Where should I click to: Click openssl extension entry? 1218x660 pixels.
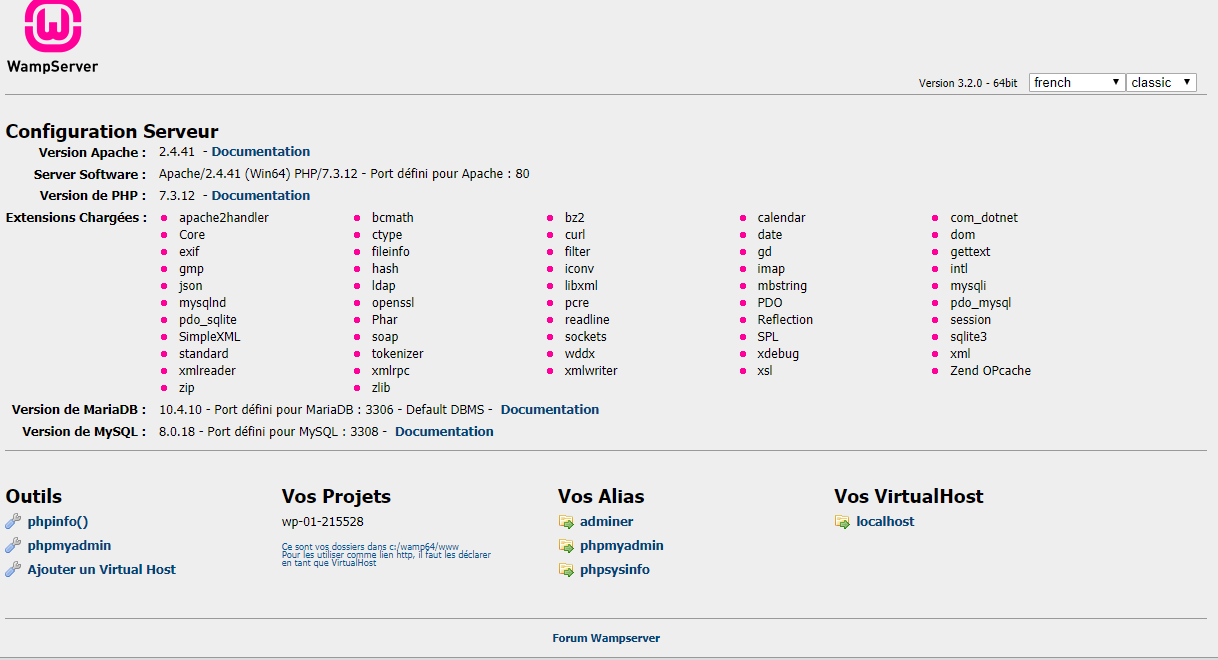coord(393,303)
